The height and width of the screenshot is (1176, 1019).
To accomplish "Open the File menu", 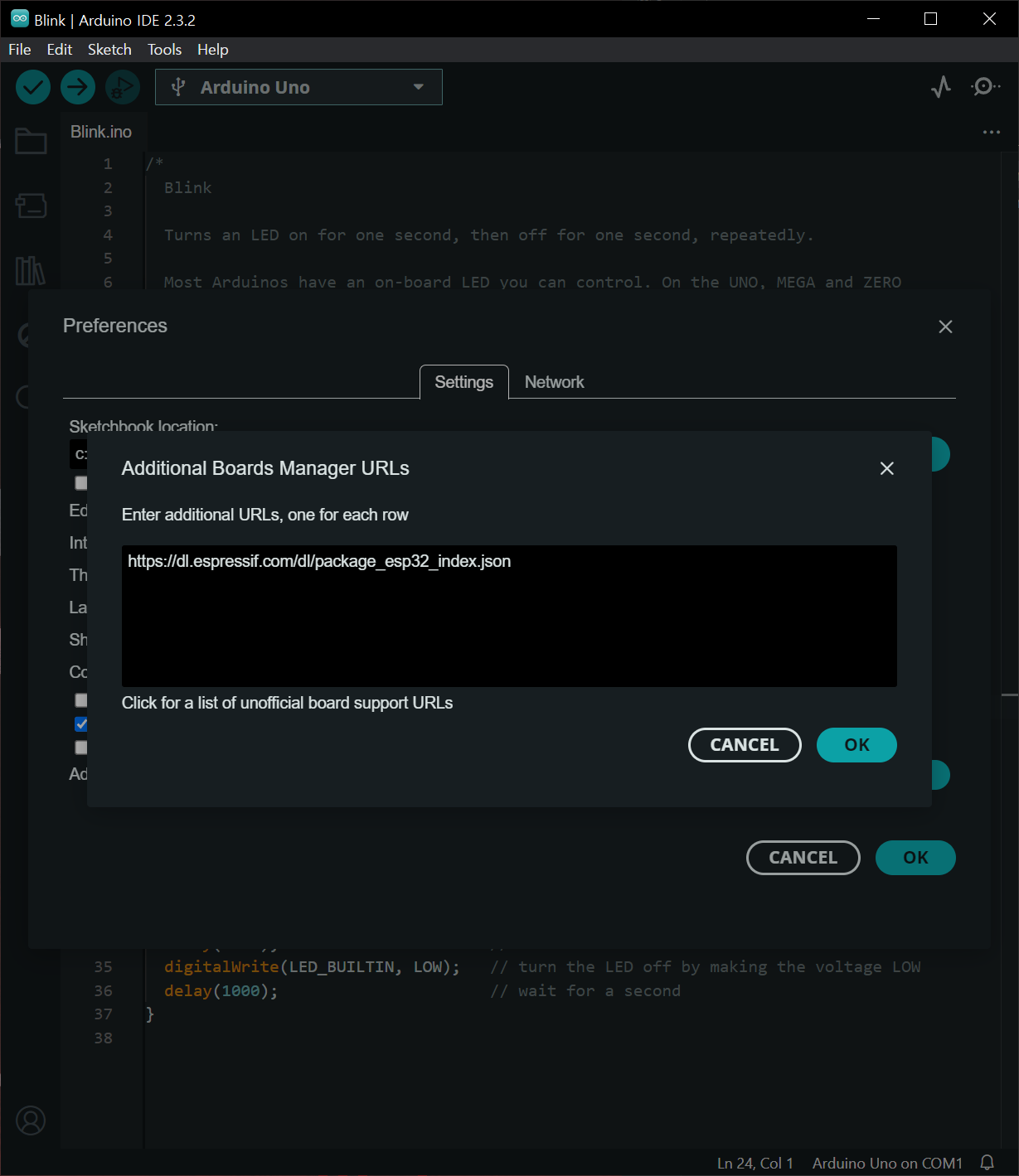I will click(x=20, y=50).
